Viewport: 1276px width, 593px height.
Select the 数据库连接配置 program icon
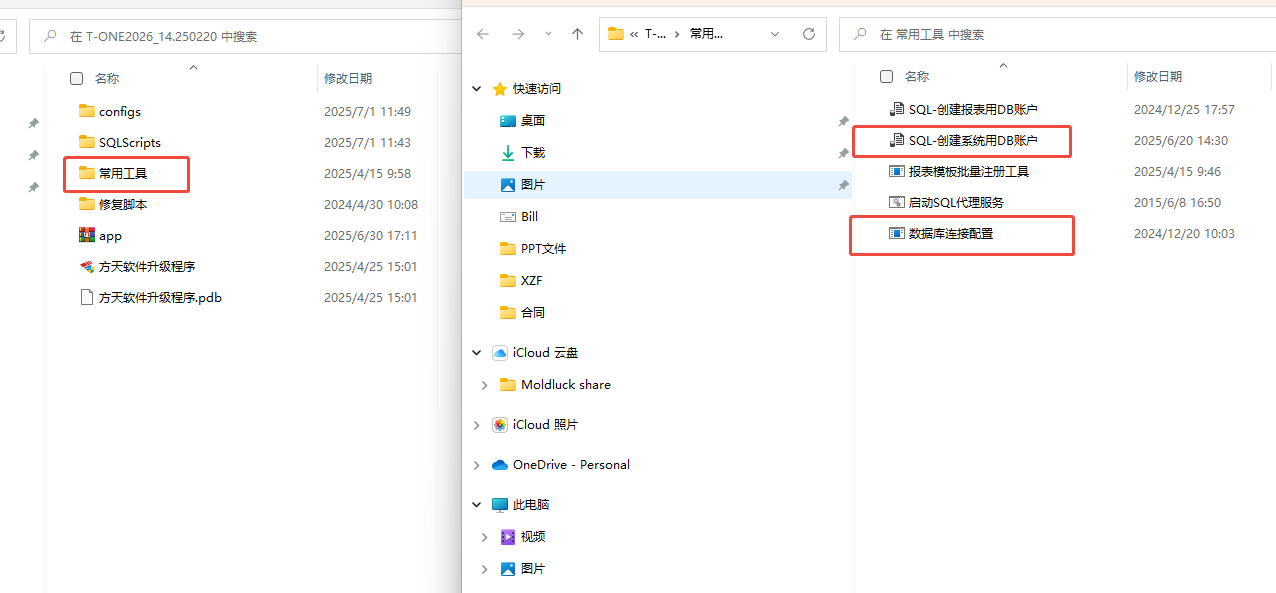tap(897, 233)
